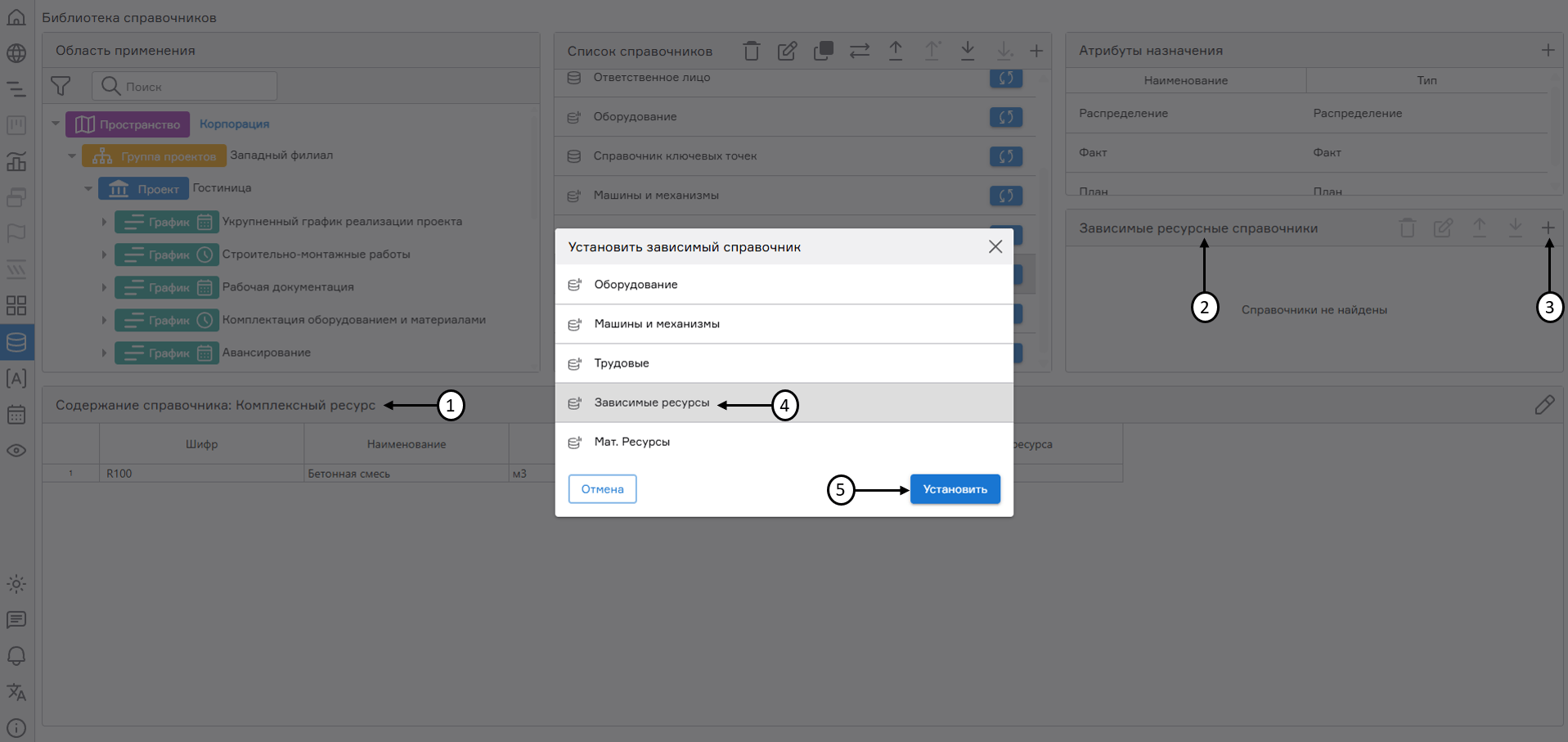Image resolution: width=1568 pixels, height=742 pixels.
Task: Click the edit icon in Список справочников toolbar
Action: 787,52
